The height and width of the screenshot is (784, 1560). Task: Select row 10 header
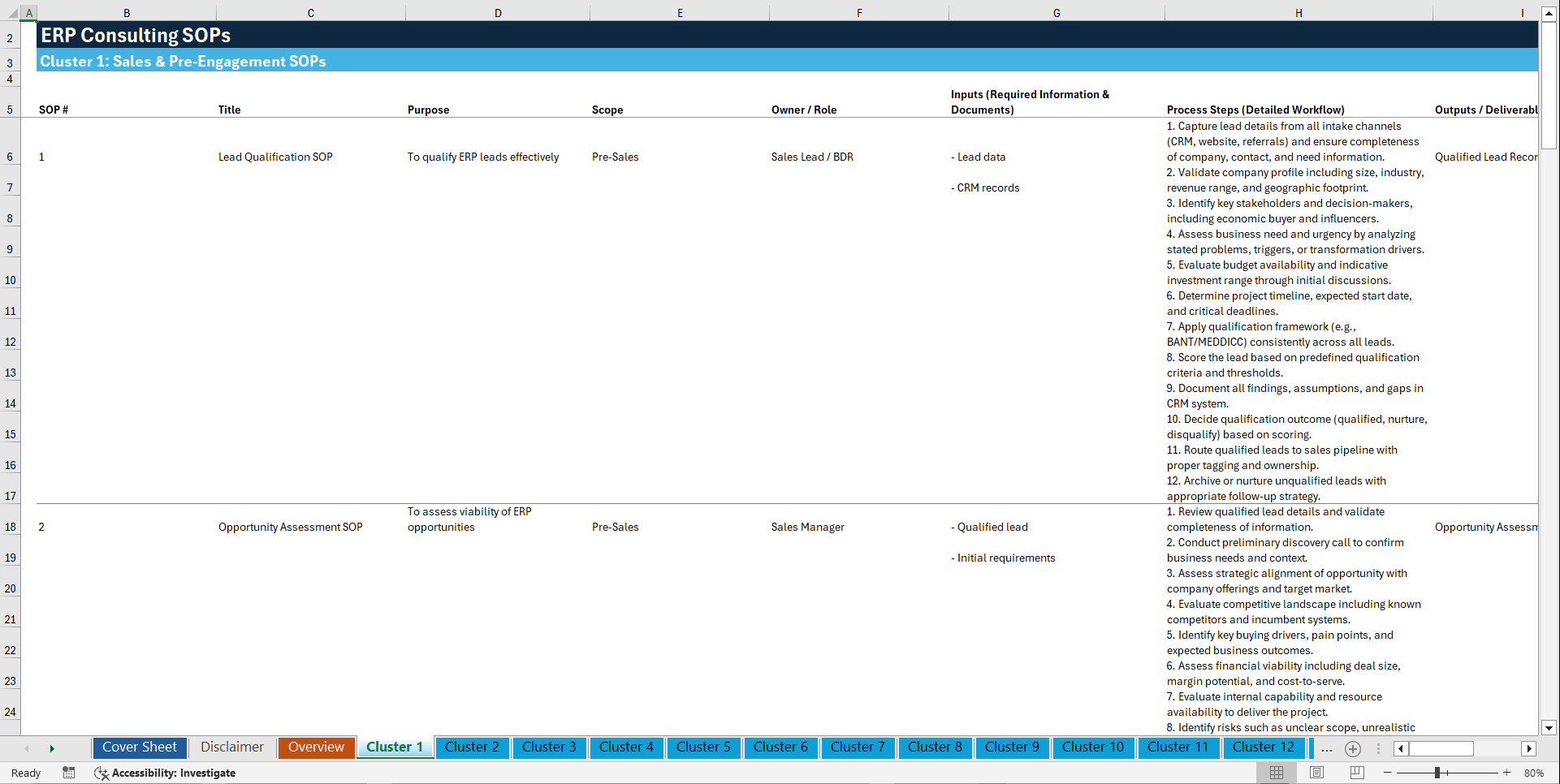[x=11, y=279]
